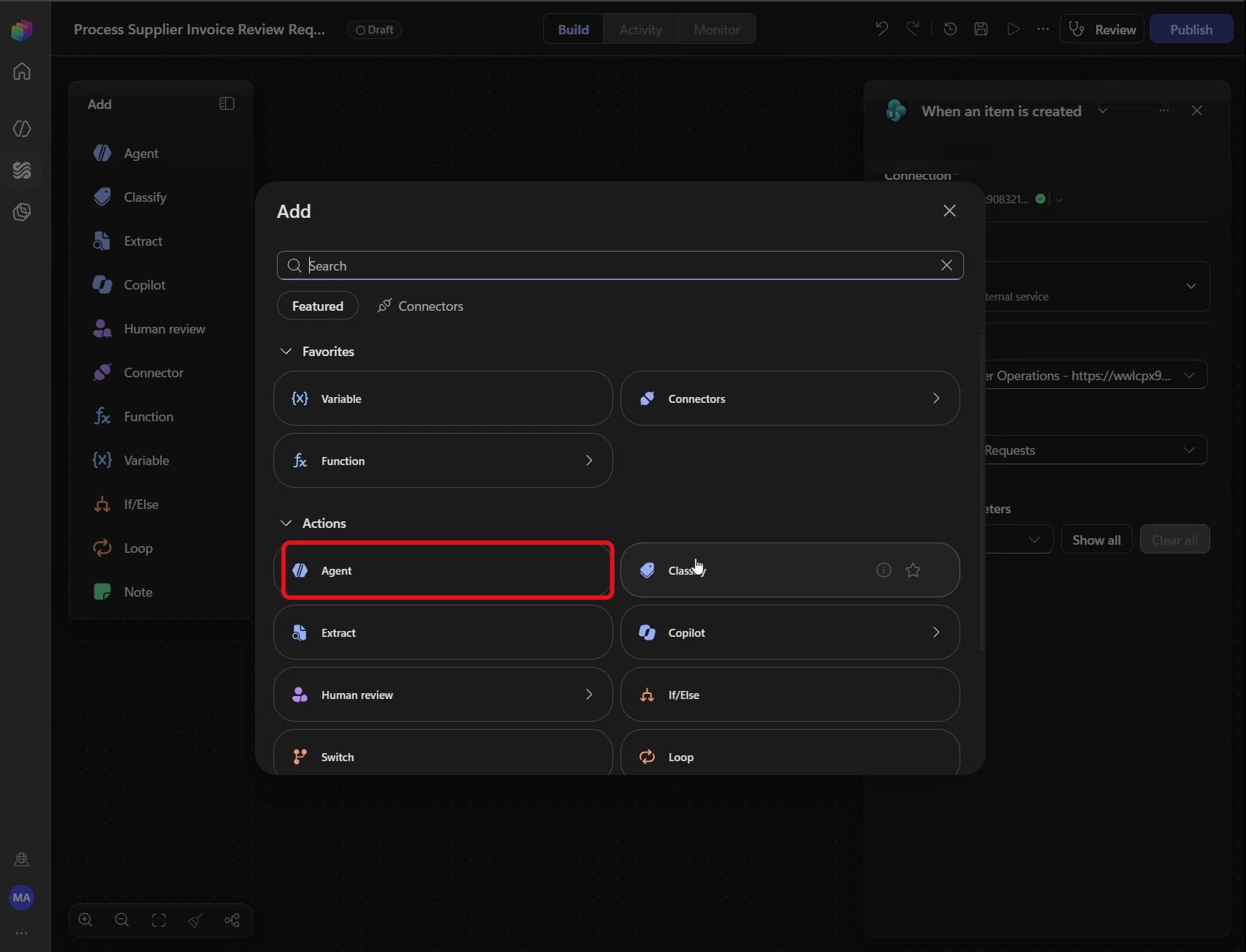Click the Clear all button

(x=1174, y=540)
